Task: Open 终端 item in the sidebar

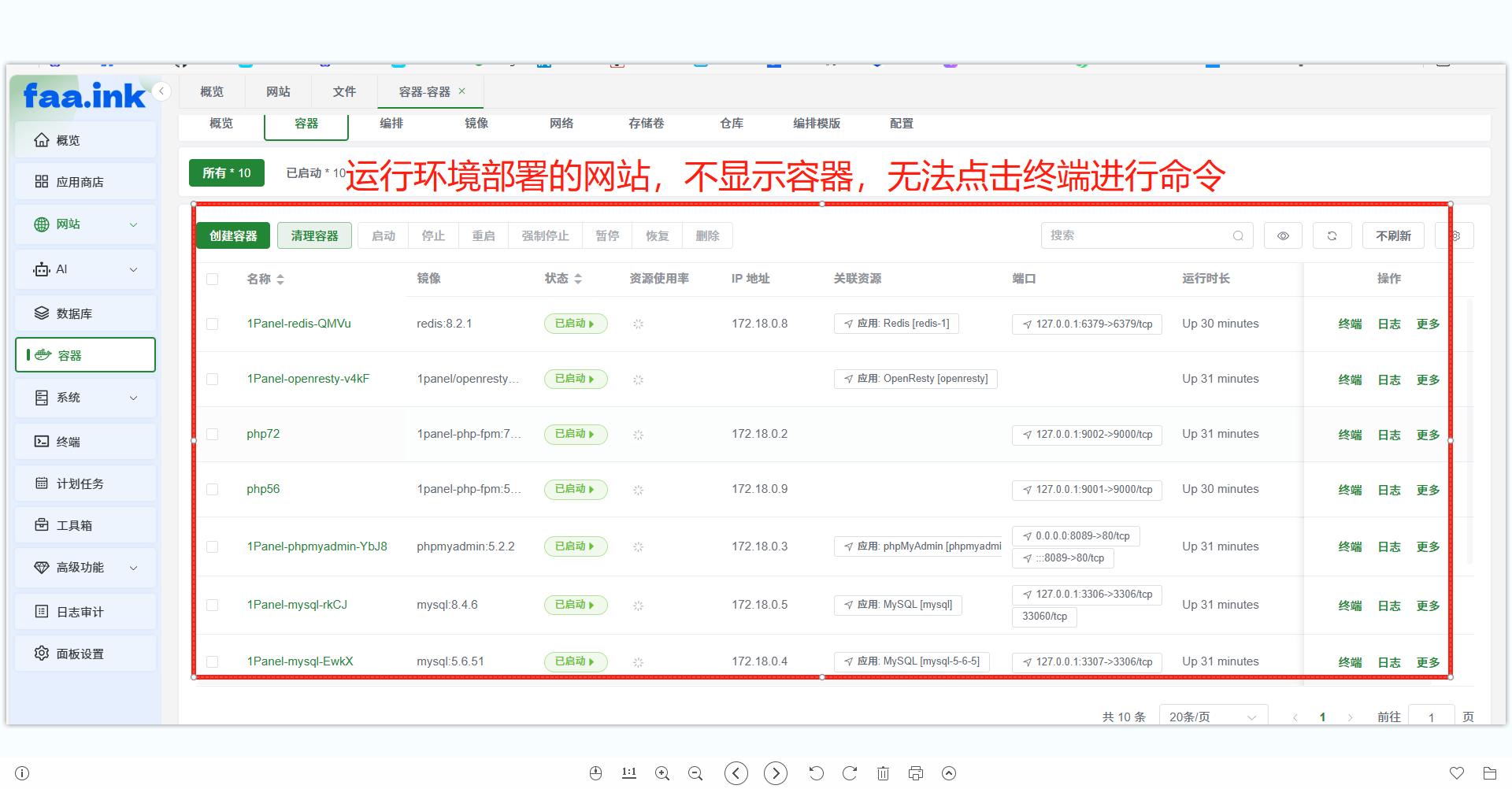Action: (85, 442)
